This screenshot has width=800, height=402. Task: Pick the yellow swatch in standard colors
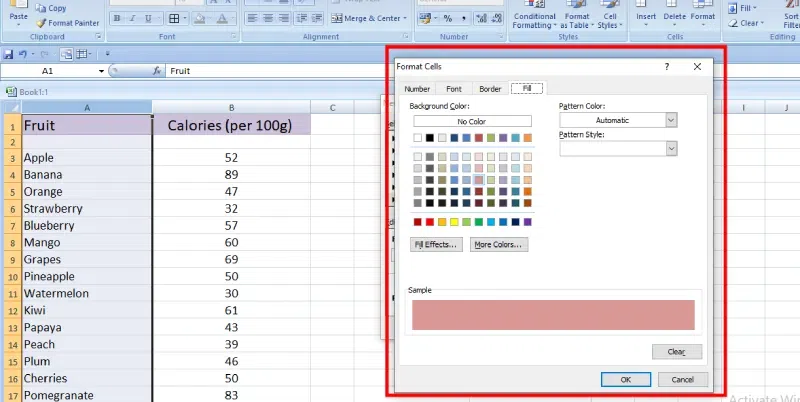(454, 222)
